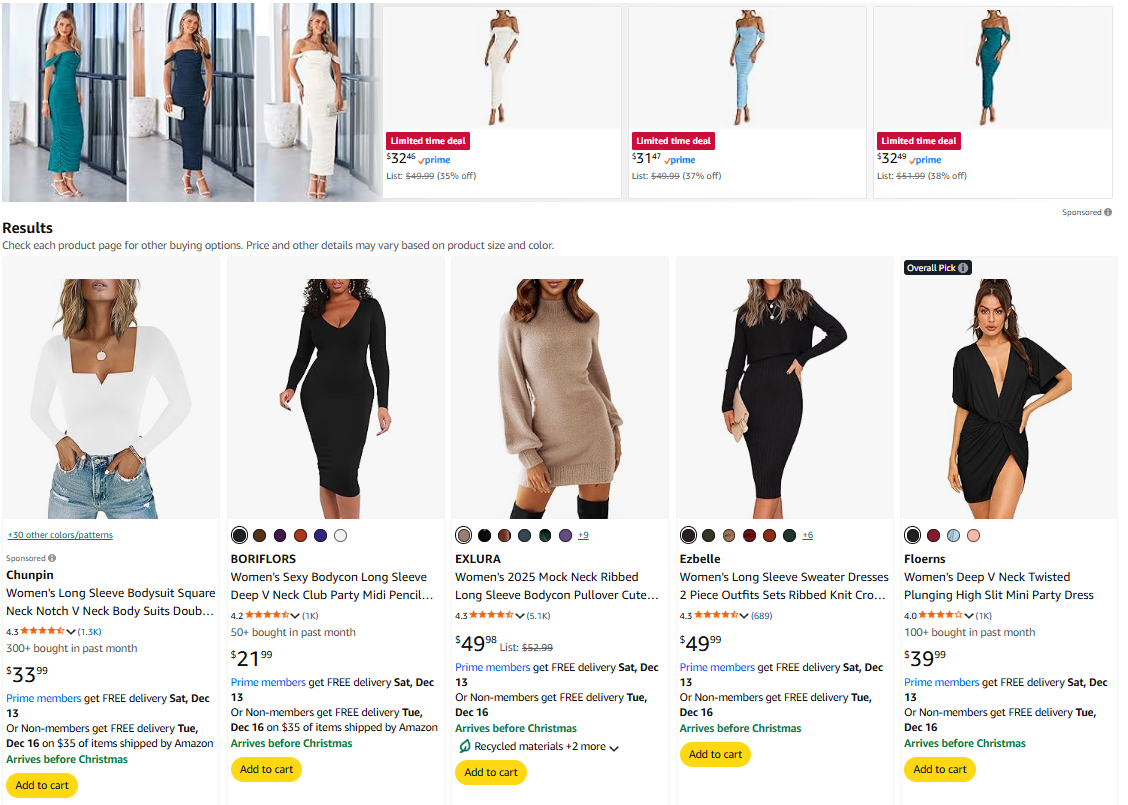Screen dimensions: 1128x805
Task: Click the Overall Pick info icon
Action: click(x=963, y=268)
